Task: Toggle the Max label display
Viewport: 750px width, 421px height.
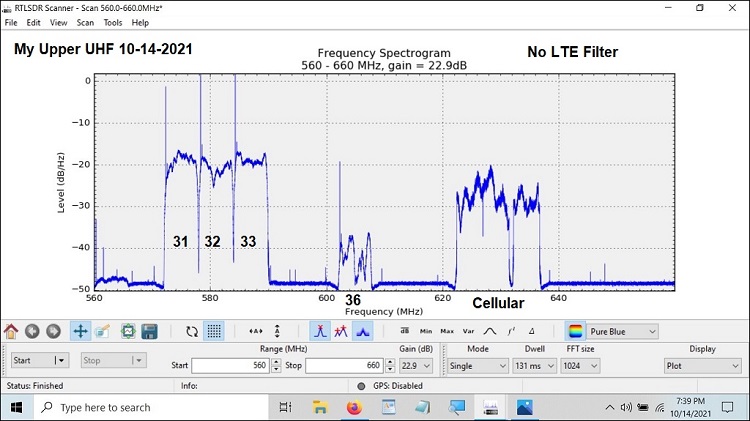Action: [x=447, y=331]
